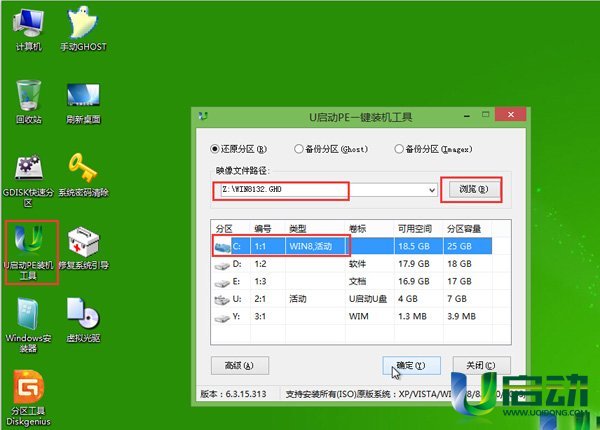Viewport: 600px width, 430px height.
Task: Click the U: USB drive icon
Action: point(222,300)
